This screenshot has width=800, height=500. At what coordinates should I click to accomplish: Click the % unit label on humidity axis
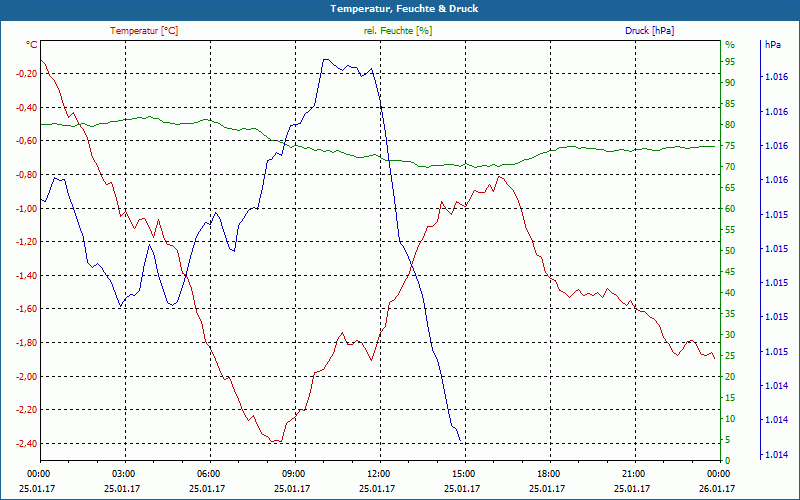730,45
